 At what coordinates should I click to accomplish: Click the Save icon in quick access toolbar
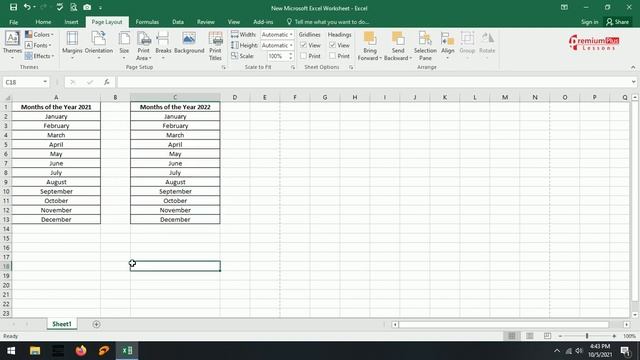[13, 7]
